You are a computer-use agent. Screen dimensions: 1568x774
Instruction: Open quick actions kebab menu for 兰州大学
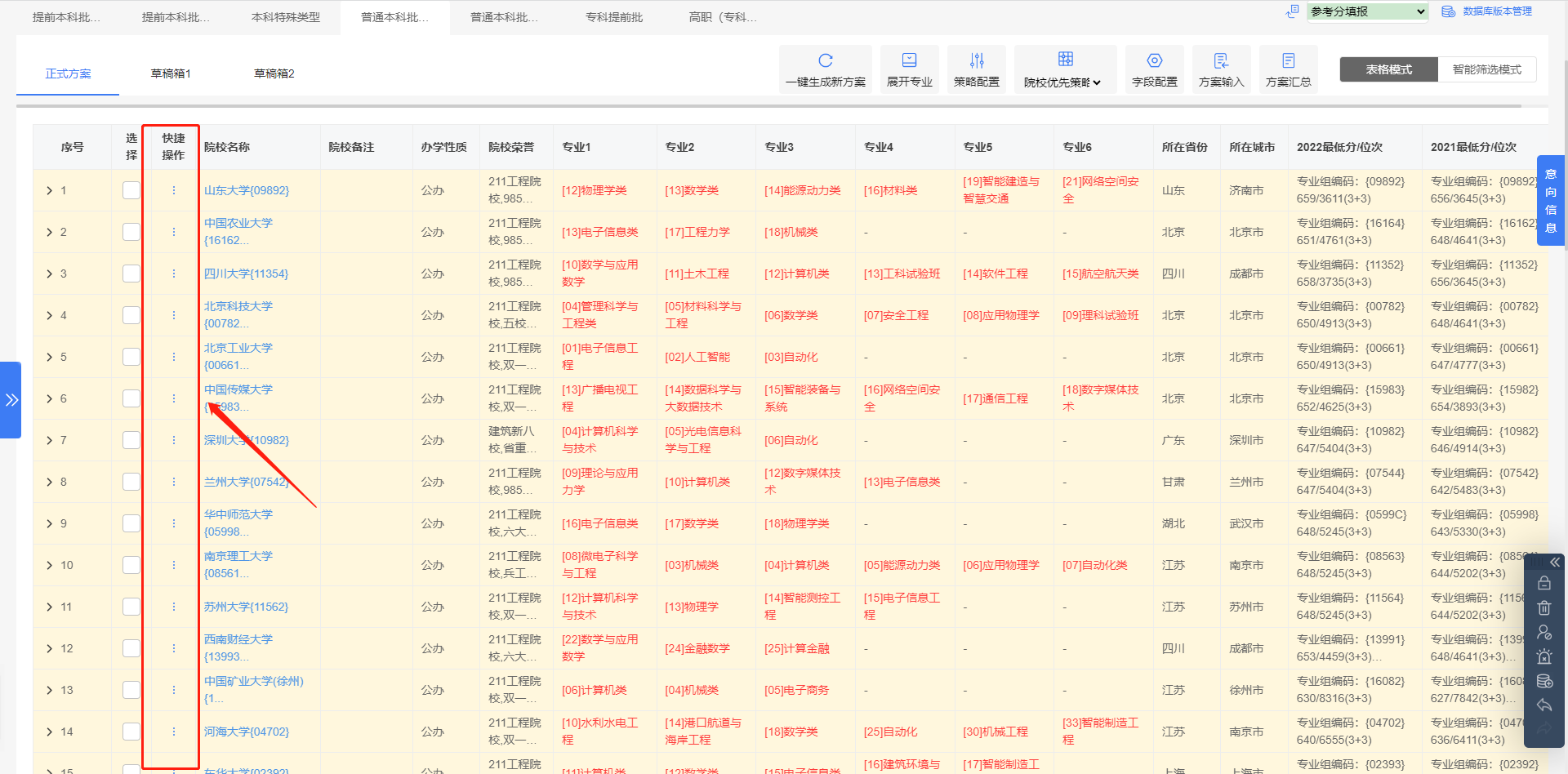(x=172, y=482)
